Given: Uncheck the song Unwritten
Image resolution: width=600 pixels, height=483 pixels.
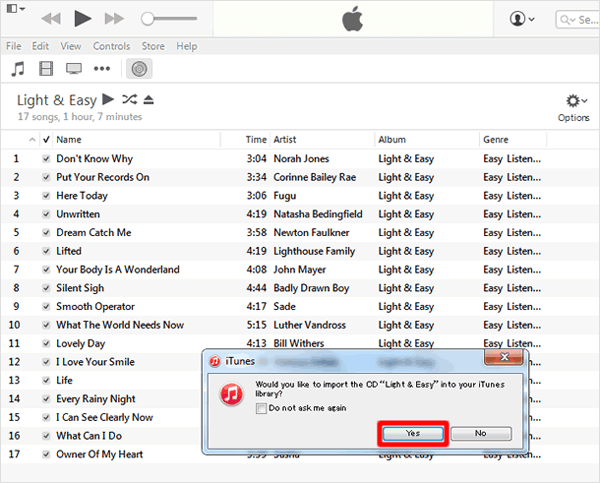Looking at the screenshot, I should coord(46,214).
